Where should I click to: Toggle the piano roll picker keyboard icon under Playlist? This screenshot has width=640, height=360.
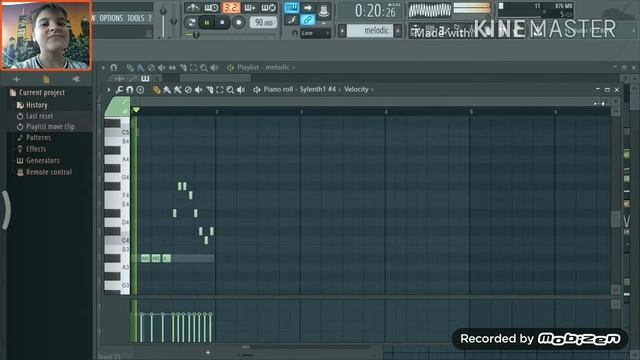pyautogui.click(x=145, y=78)
